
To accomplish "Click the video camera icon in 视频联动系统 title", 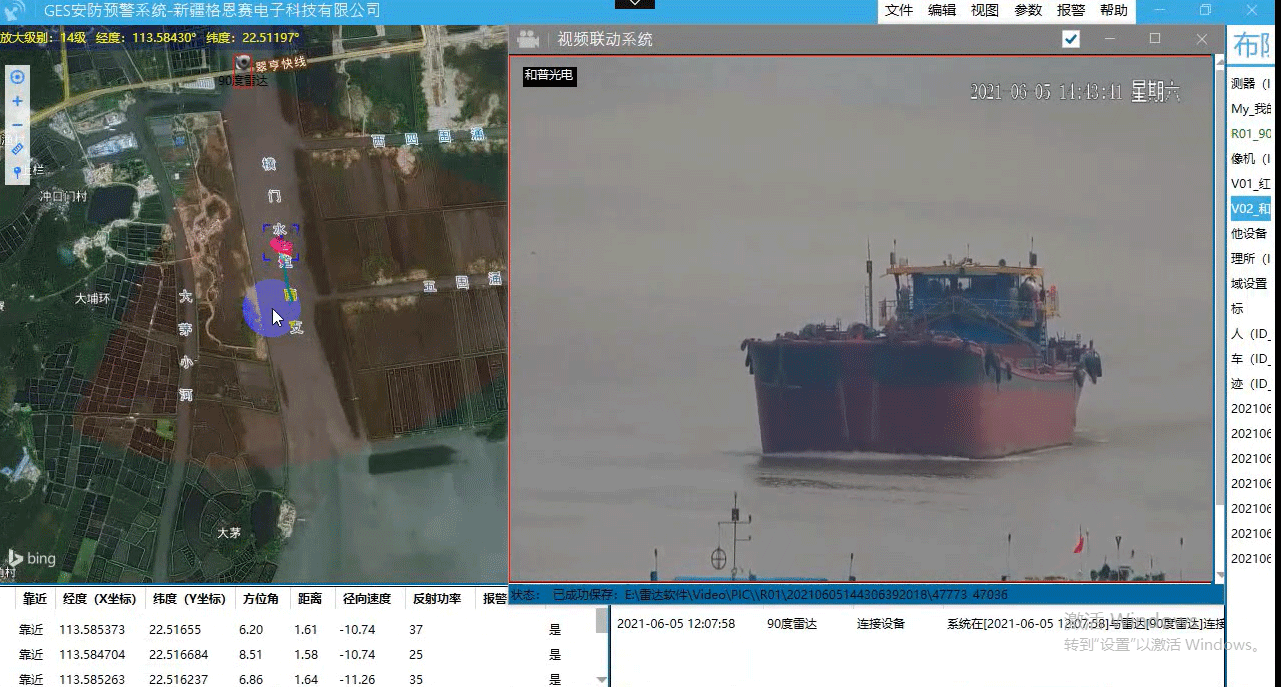I will pos(528,39).
